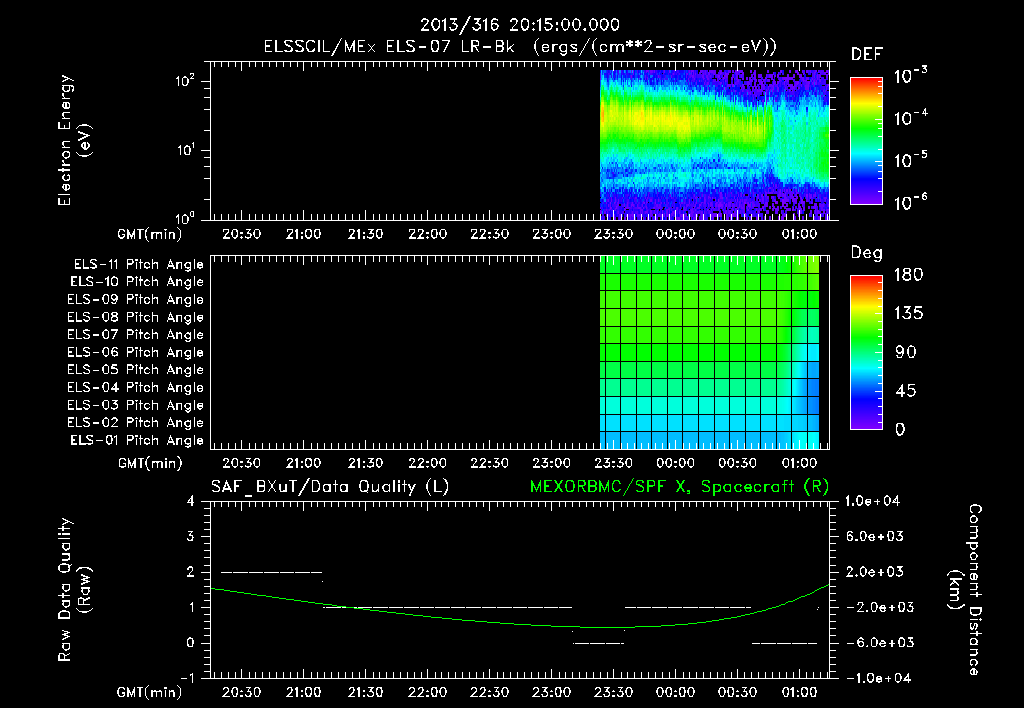Click the Deg colorbar label

(867, 253)
